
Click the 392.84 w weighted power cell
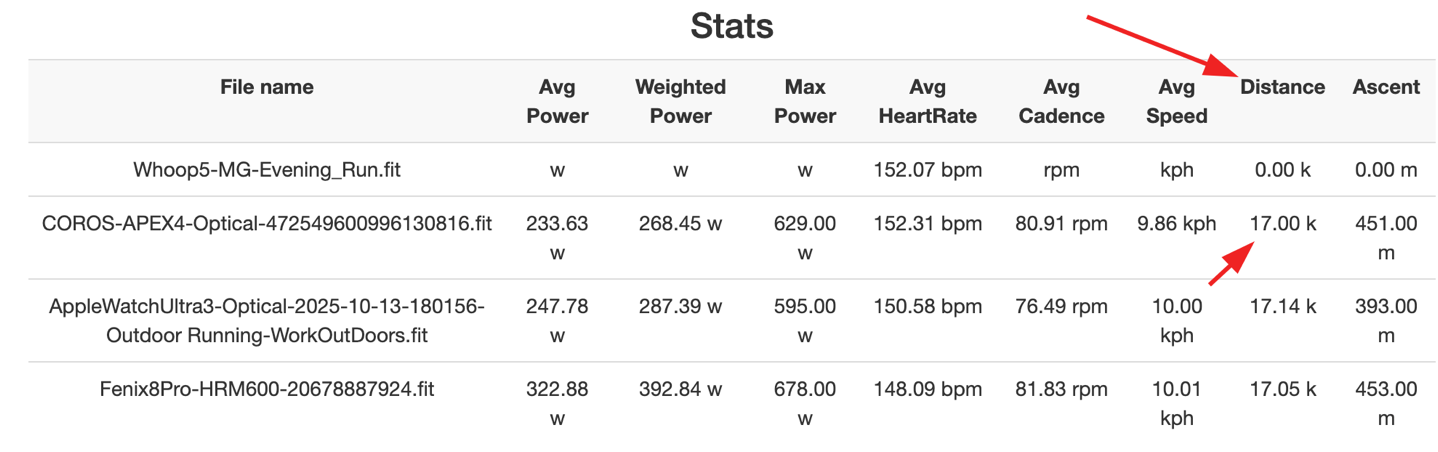680,389
